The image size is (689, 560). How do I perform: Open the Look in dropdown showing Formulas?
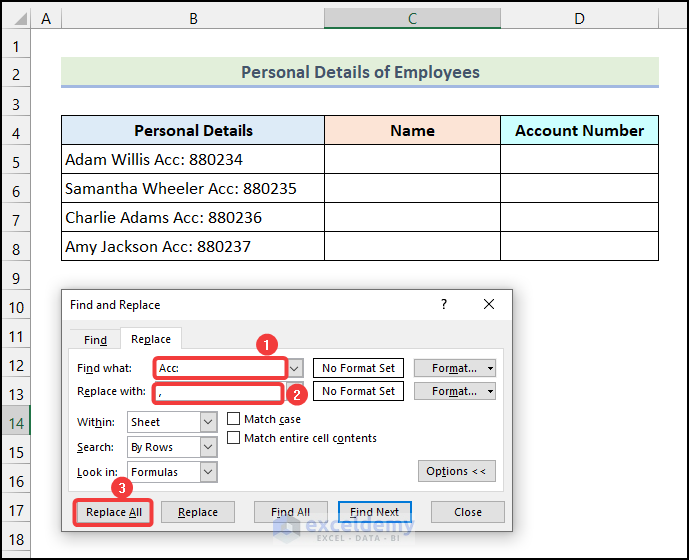pos(208,472)
